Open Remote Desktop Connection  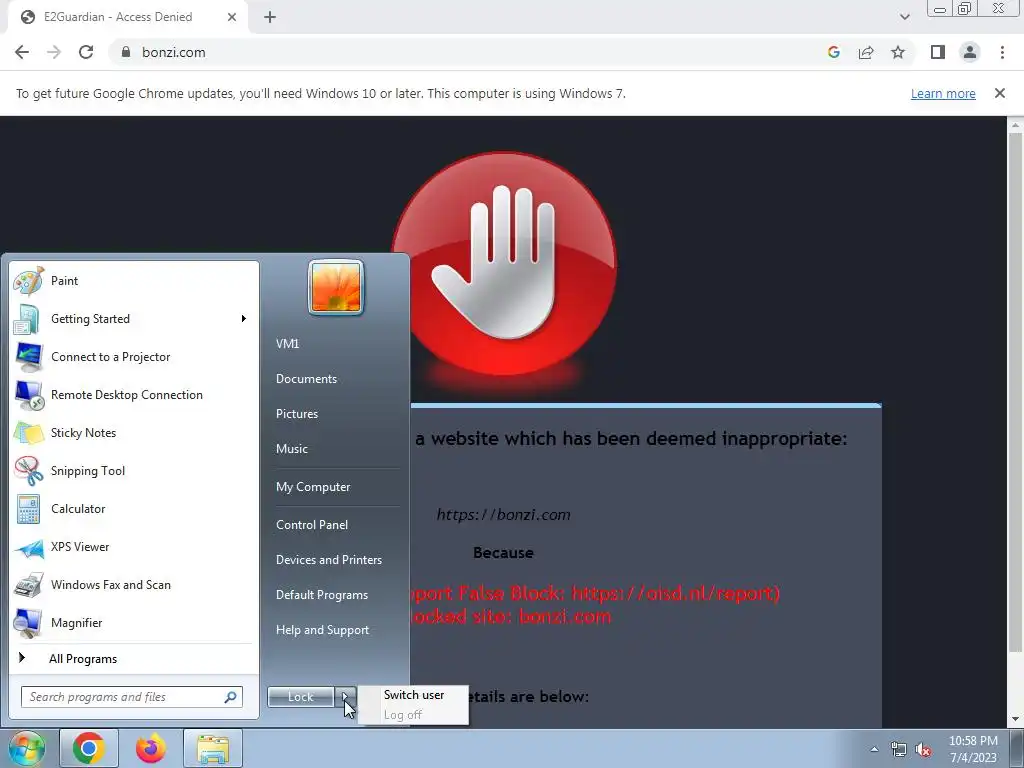135,395
